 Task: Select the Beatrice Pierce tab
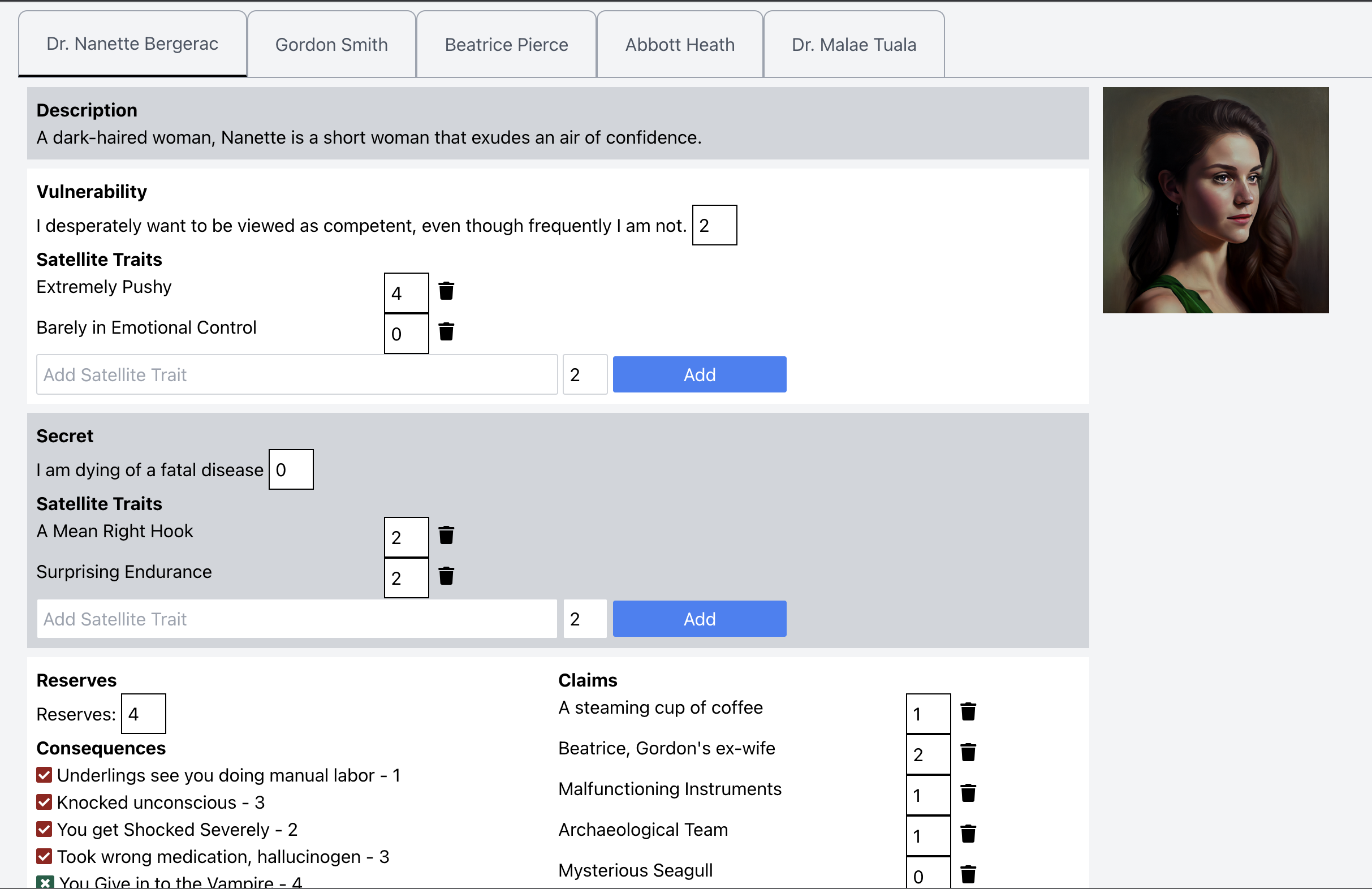click(506, 44)
